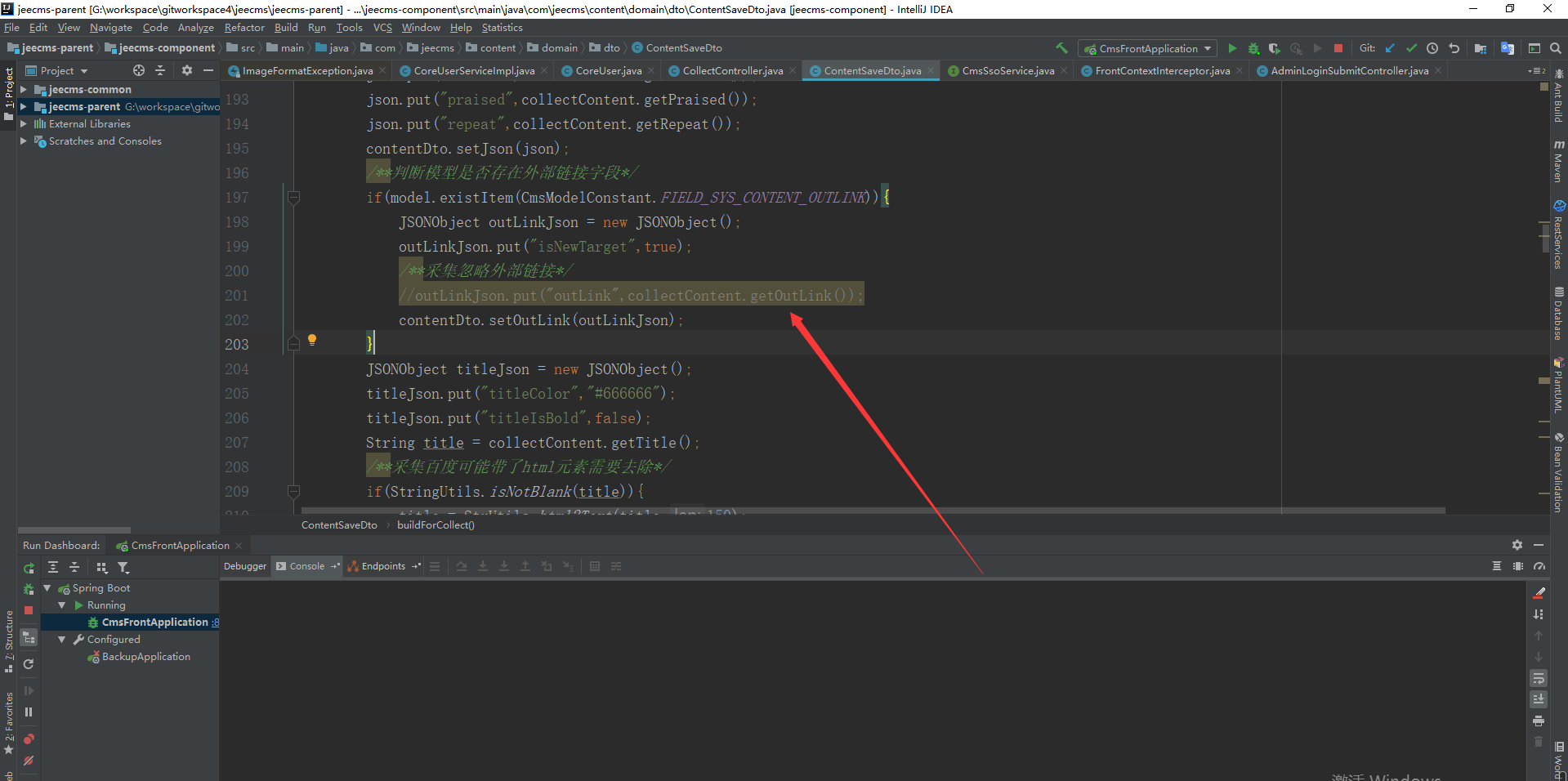Image resolution: width=1568 pixels, height=781 pixels.
Task: Open the Translate icon in the toolbar
Action: (x=1508, y=48)
